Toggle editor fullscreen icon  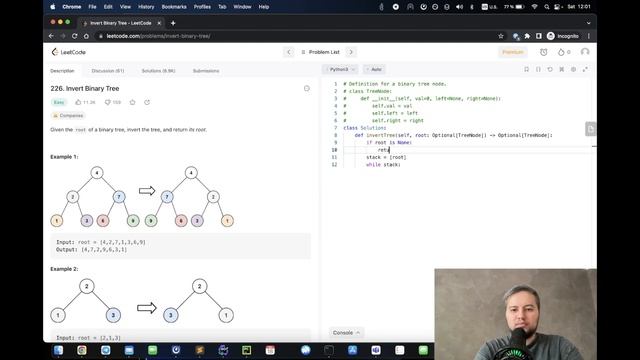(x=585, y=69)
